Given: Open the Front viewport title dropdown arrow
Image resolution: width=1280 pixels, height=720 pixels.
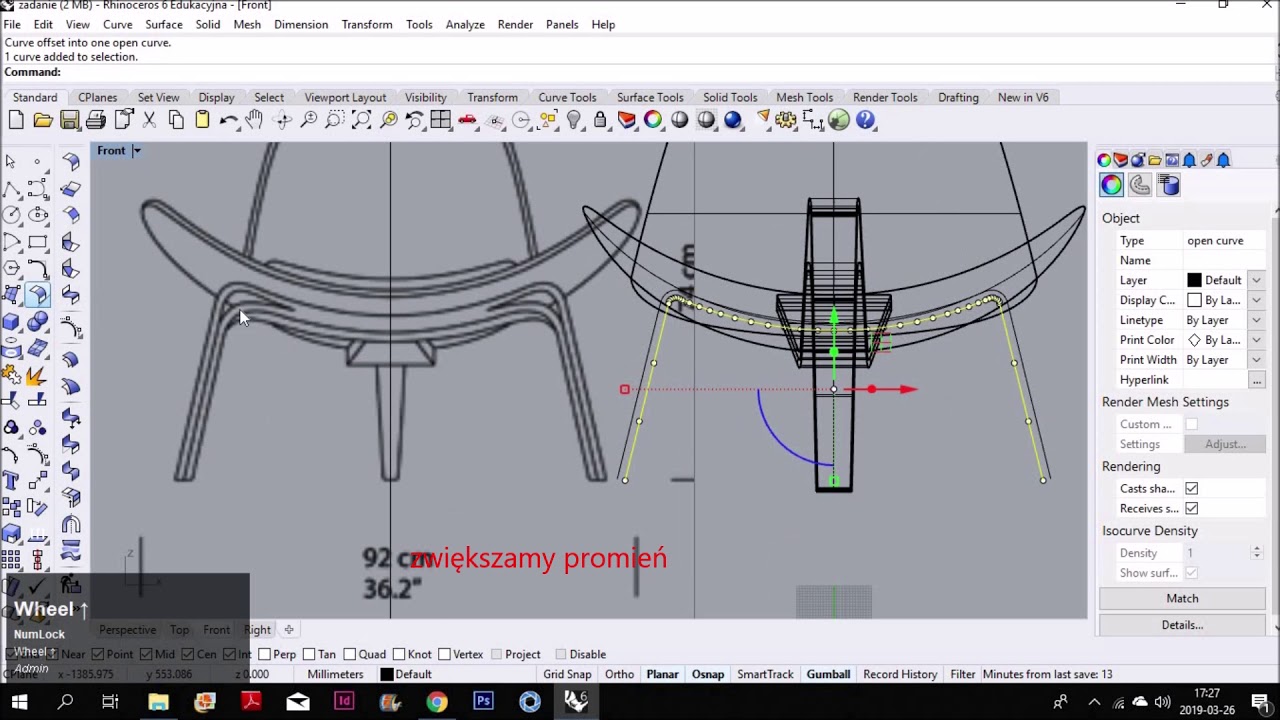Looking at the screenshot, I should pyautogui.click(x=137, y=151).
